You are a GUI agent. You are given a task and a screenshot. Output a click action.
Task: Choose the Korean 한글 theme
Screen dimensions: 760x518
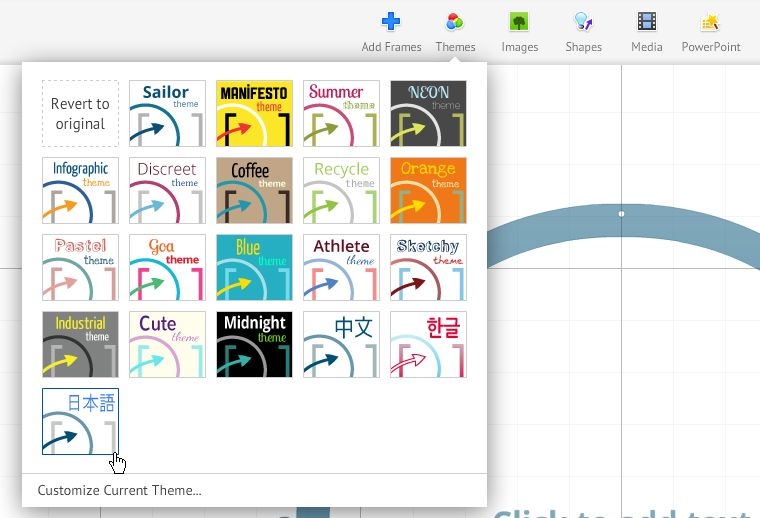tap(428, 345)
